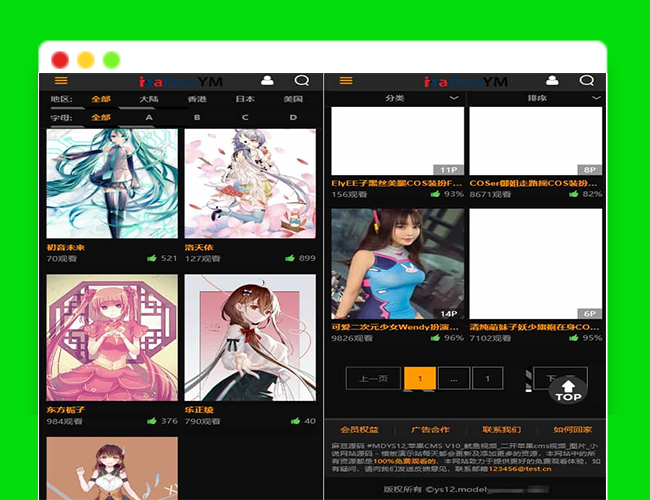
Task: Like the 初音未来 card with 521 thumbs
Action: 152,258
